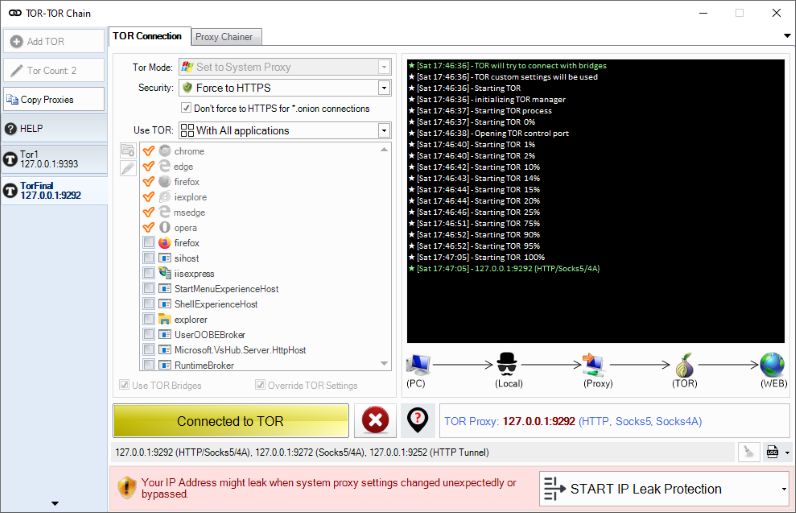The height and width of the screenshot is (513, 796).
Task: Click the Tor1 onion icon
Action: tap(10, 159)
